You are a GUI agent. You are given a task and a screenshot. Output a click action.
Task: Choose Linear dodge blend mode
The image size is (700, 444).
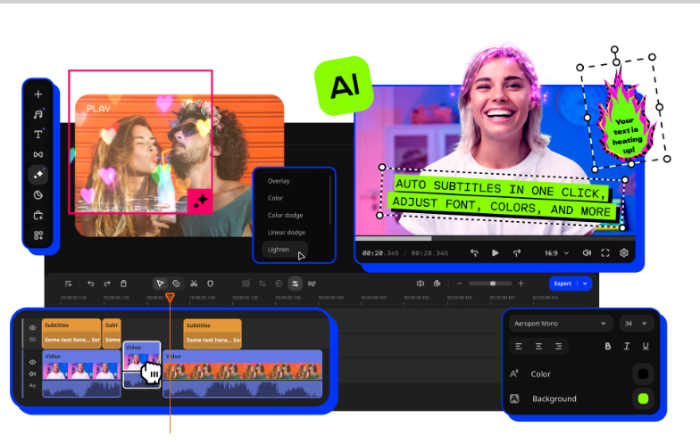tap(286, 232)
